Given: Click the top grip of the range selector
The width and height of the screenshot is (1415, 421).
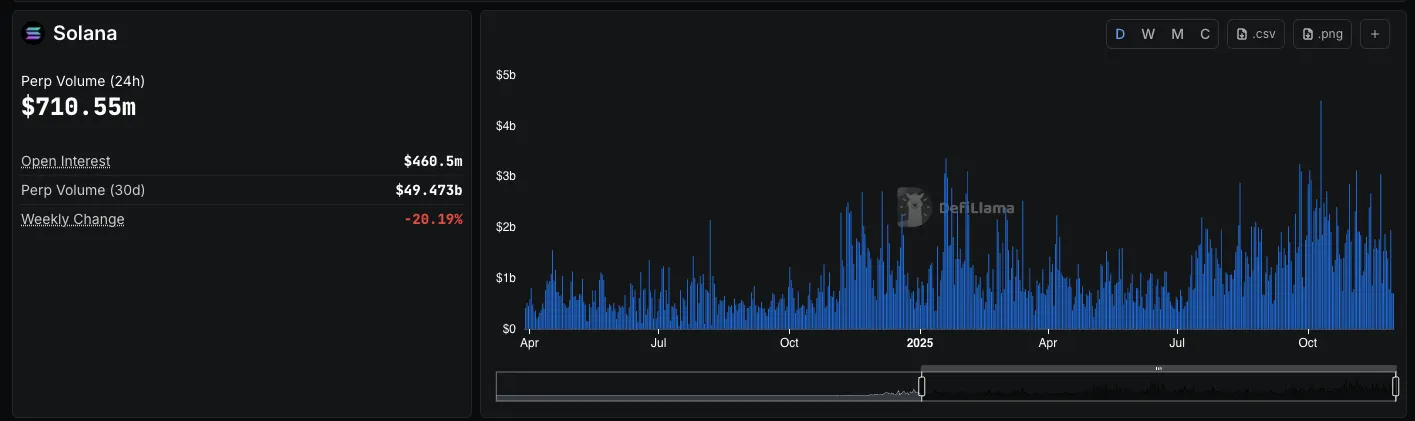Looking at the screenshot, I should point(1158,369).
